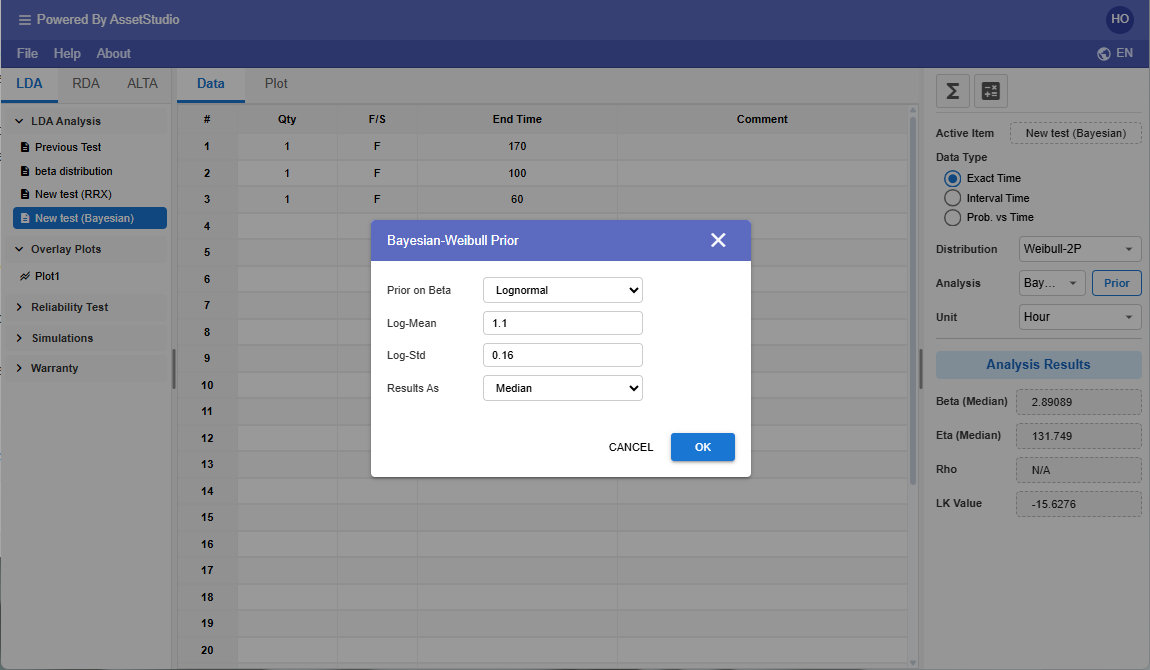Click End Time cell 100
1150x670 pixels.
click(x=517, y=173)
